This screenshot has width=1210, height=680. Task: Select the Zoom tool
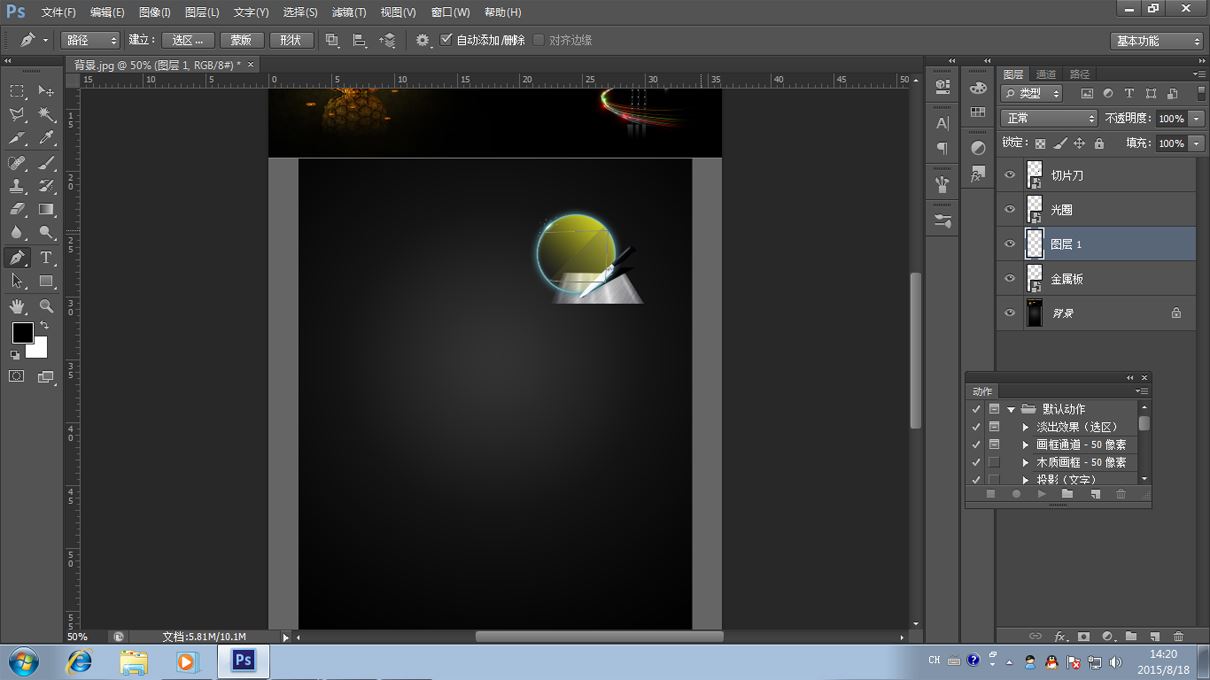pyautogui.click(x=46, y=306)
